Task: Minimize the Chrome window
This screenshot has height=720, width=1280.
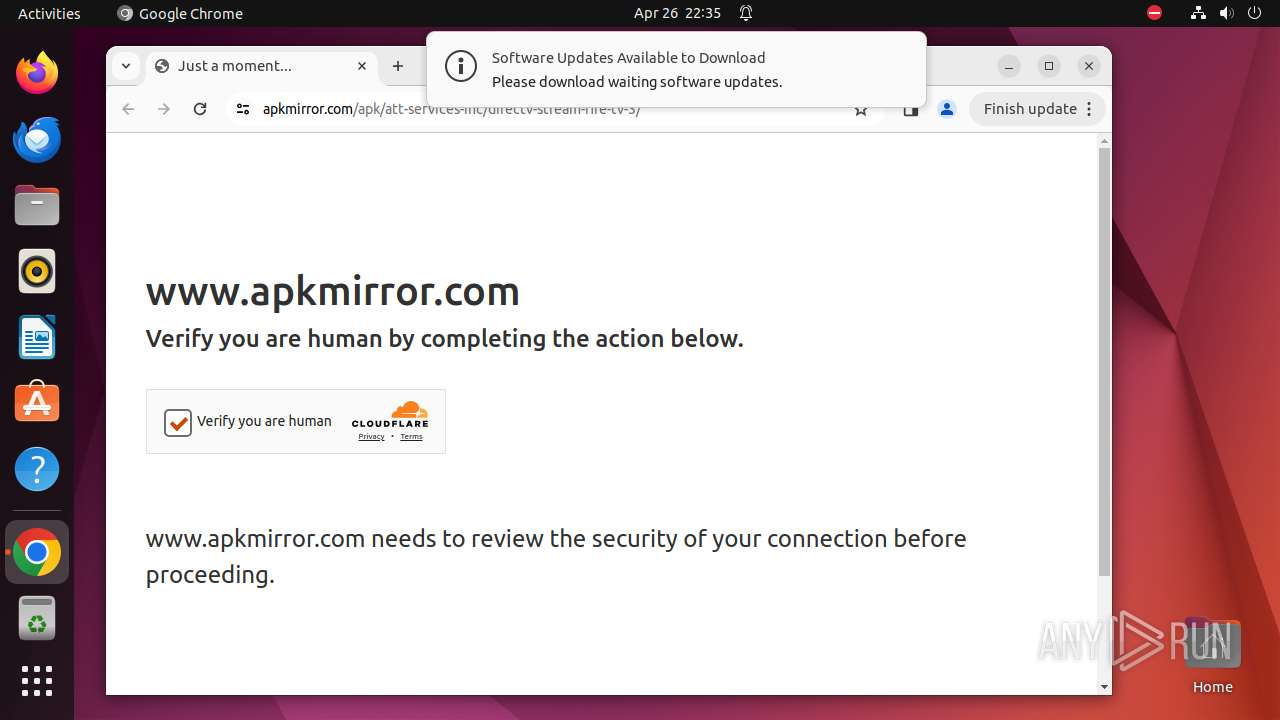Action: coord(1009,66)
